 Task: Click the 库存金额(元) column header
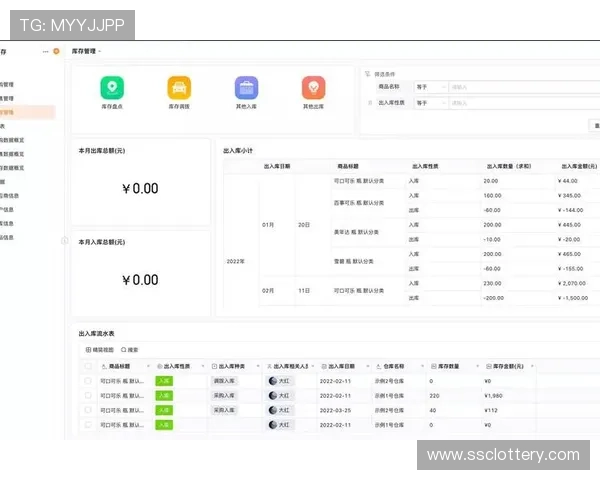click(x=508, y=366)
